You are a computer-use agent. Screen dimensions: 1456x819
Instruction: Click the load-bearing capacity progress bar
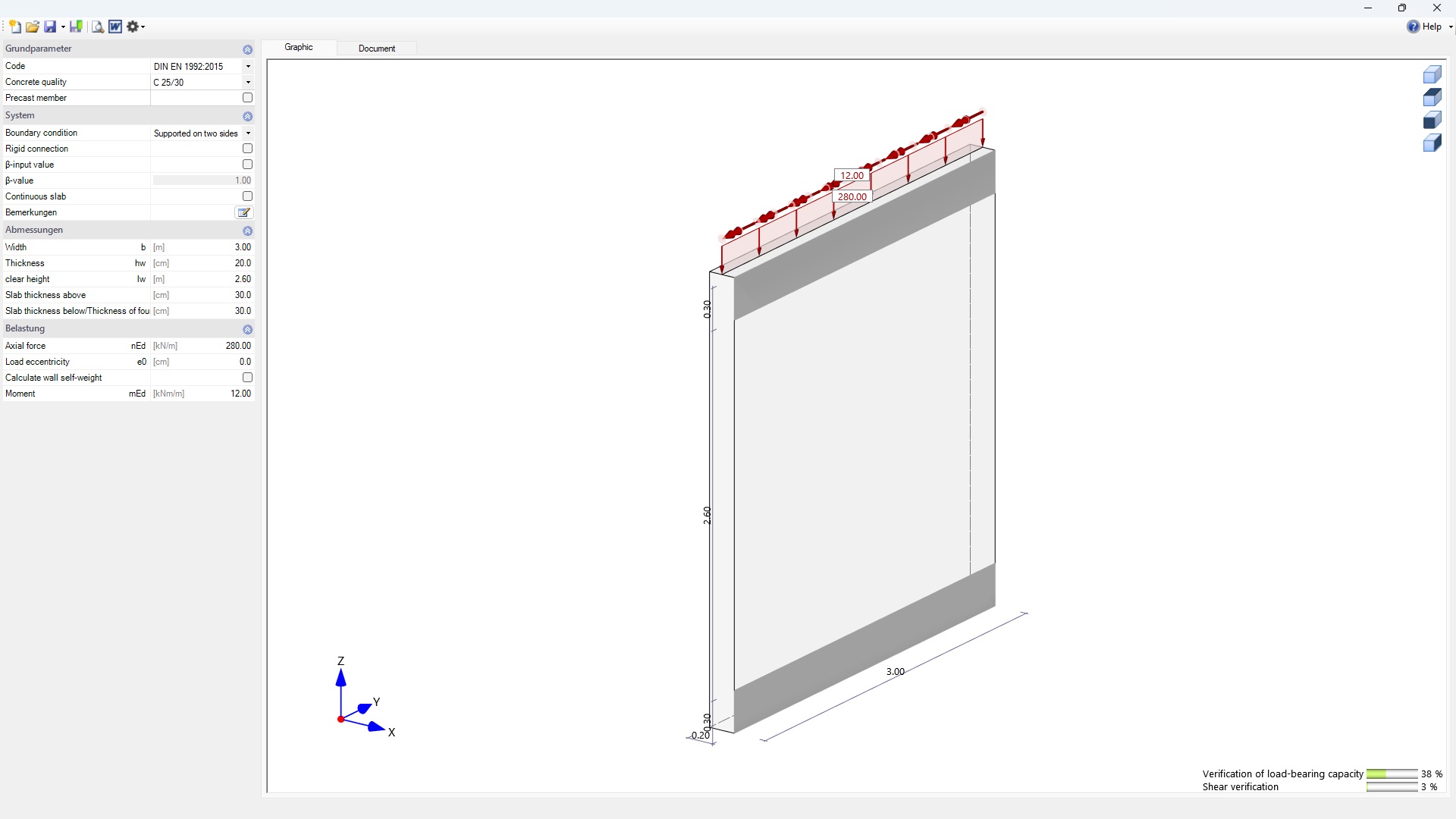point(1392,774)
